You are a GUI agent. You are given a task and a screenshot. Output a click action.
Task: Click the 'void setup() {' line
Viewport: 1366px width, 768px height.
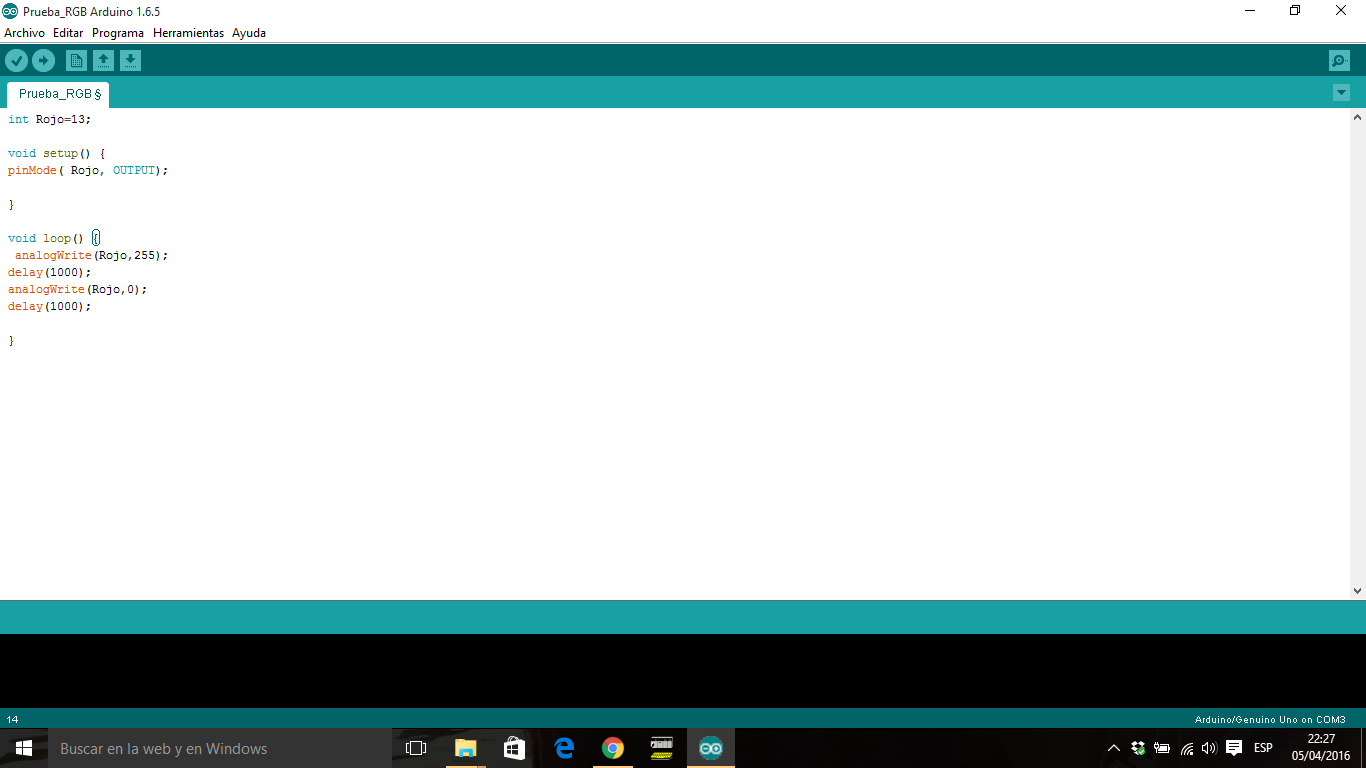pos(56,153)
